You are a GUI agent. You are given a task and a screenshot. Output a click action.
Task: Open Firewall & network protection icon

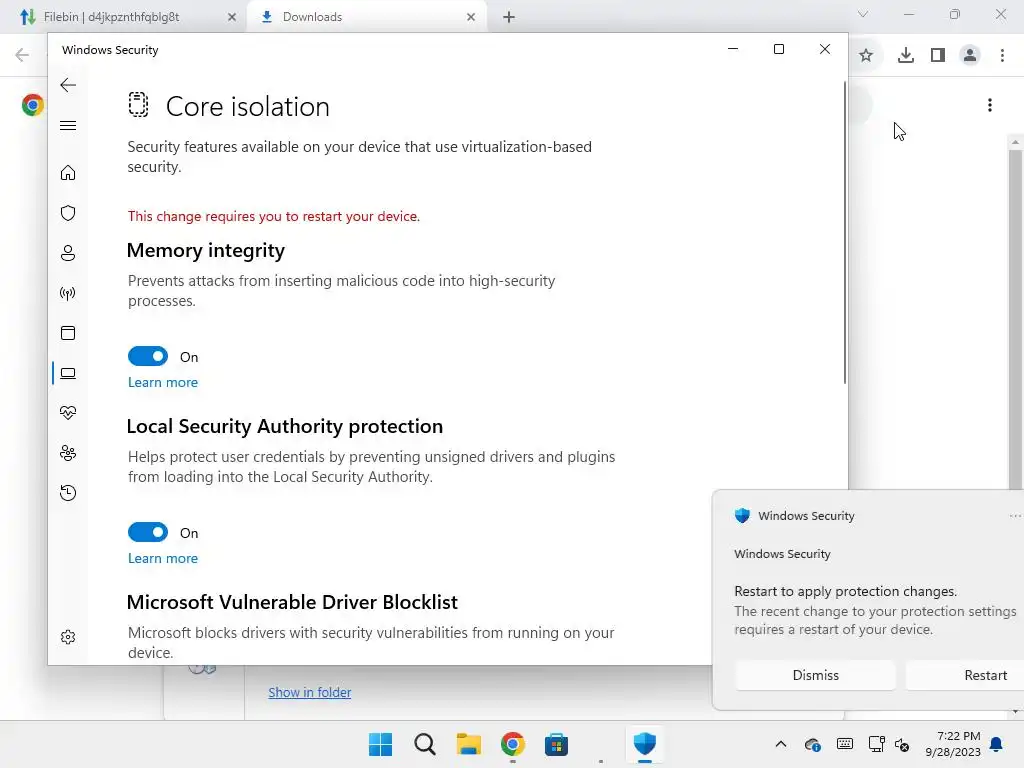coord(68,293)
